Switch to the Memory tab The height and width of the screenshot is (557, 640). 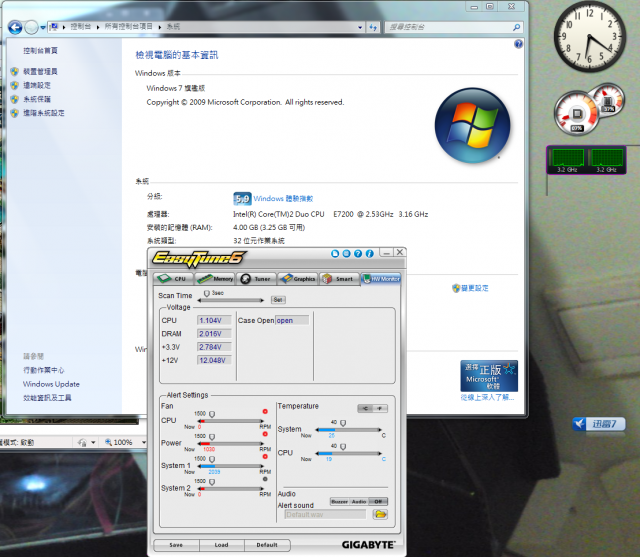[215, 279]
